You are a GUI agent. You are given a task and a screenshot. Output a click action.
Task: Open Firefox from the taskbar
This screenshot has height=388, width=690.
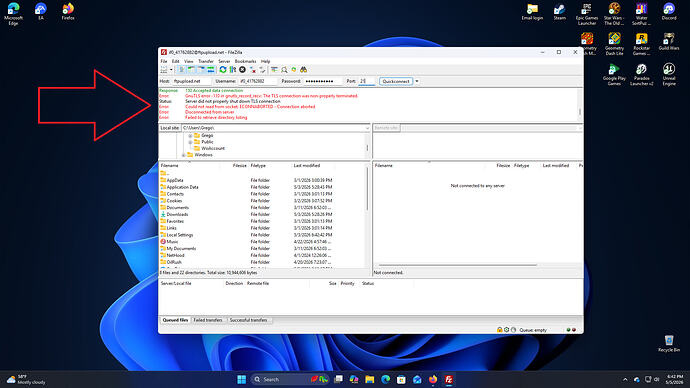[x=433, y=379]
